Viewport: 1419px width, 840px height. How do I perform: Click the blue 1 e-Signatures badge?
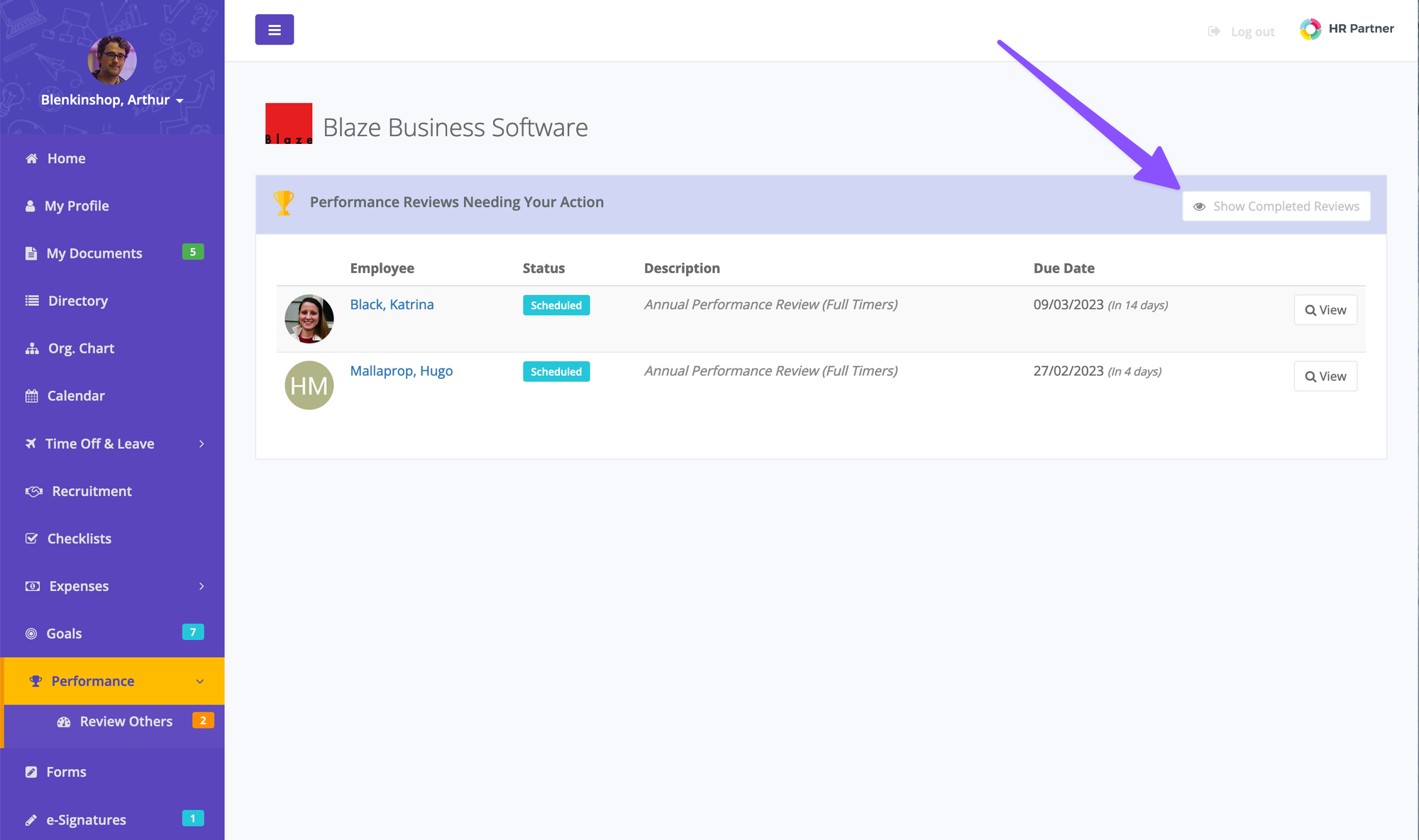pyautogui.click(x=193, y=818)
